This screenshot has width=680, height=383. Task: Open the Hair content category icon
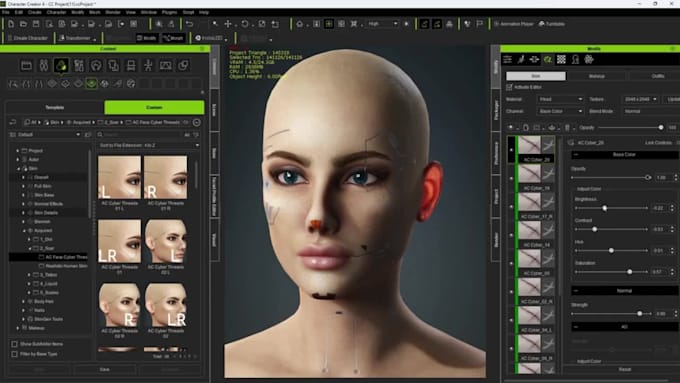(96, 65)
